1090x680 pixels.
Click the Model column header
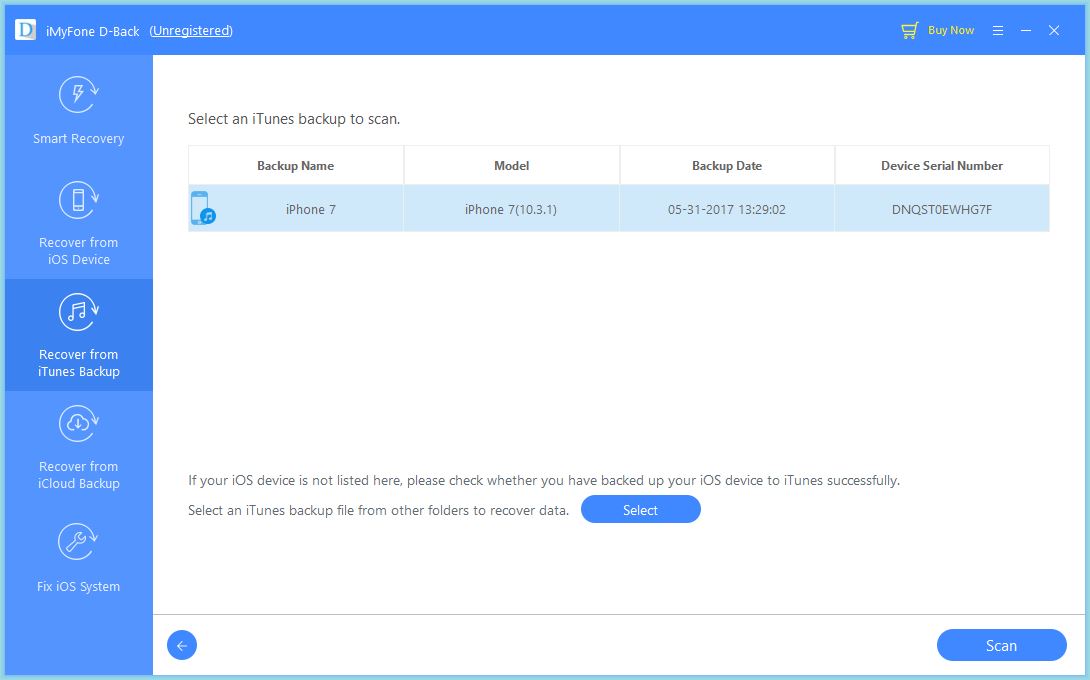point(511,165)
